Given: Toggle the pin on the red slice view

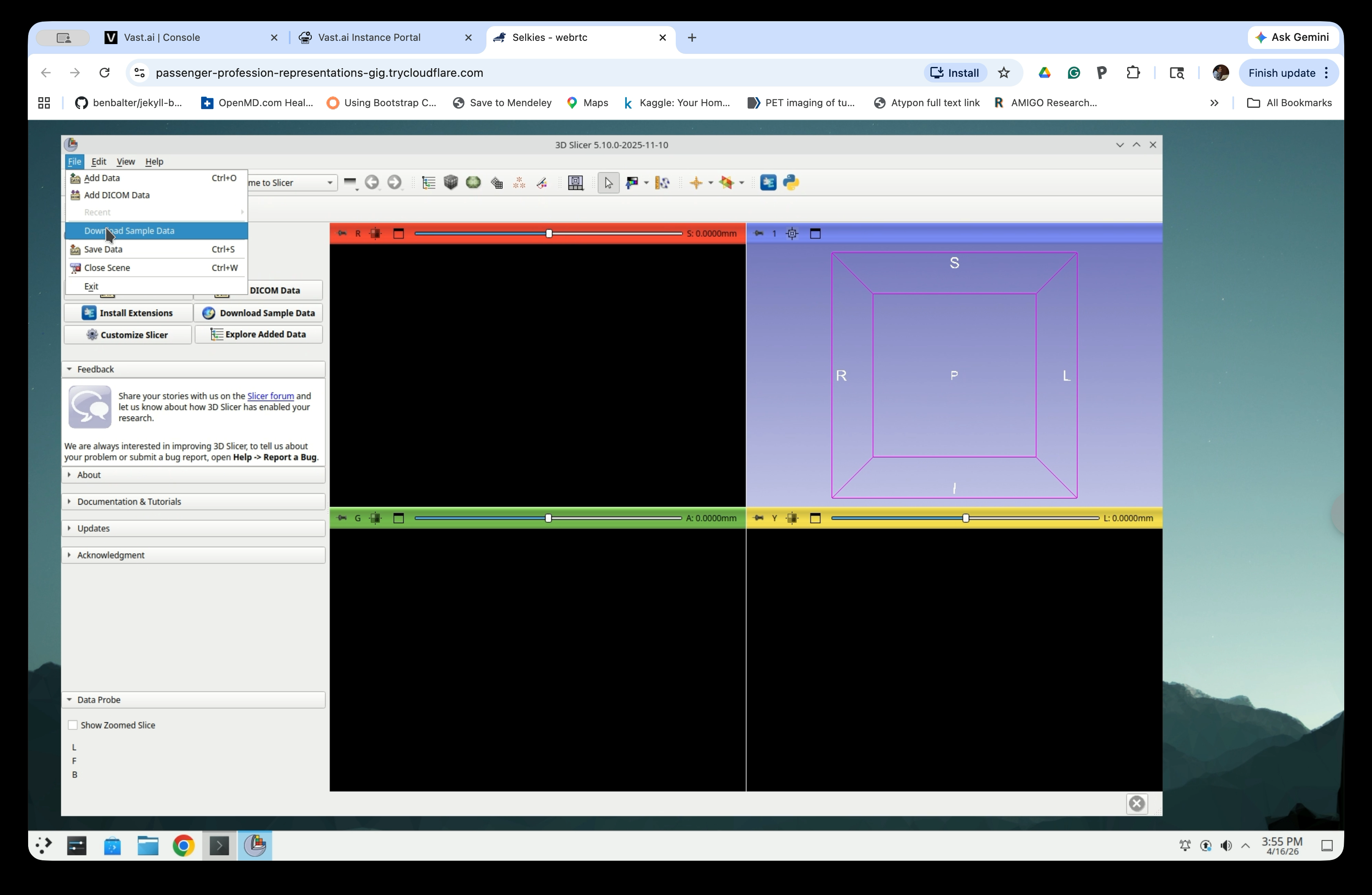Looking at the screenshot, I should pos(342,234).
